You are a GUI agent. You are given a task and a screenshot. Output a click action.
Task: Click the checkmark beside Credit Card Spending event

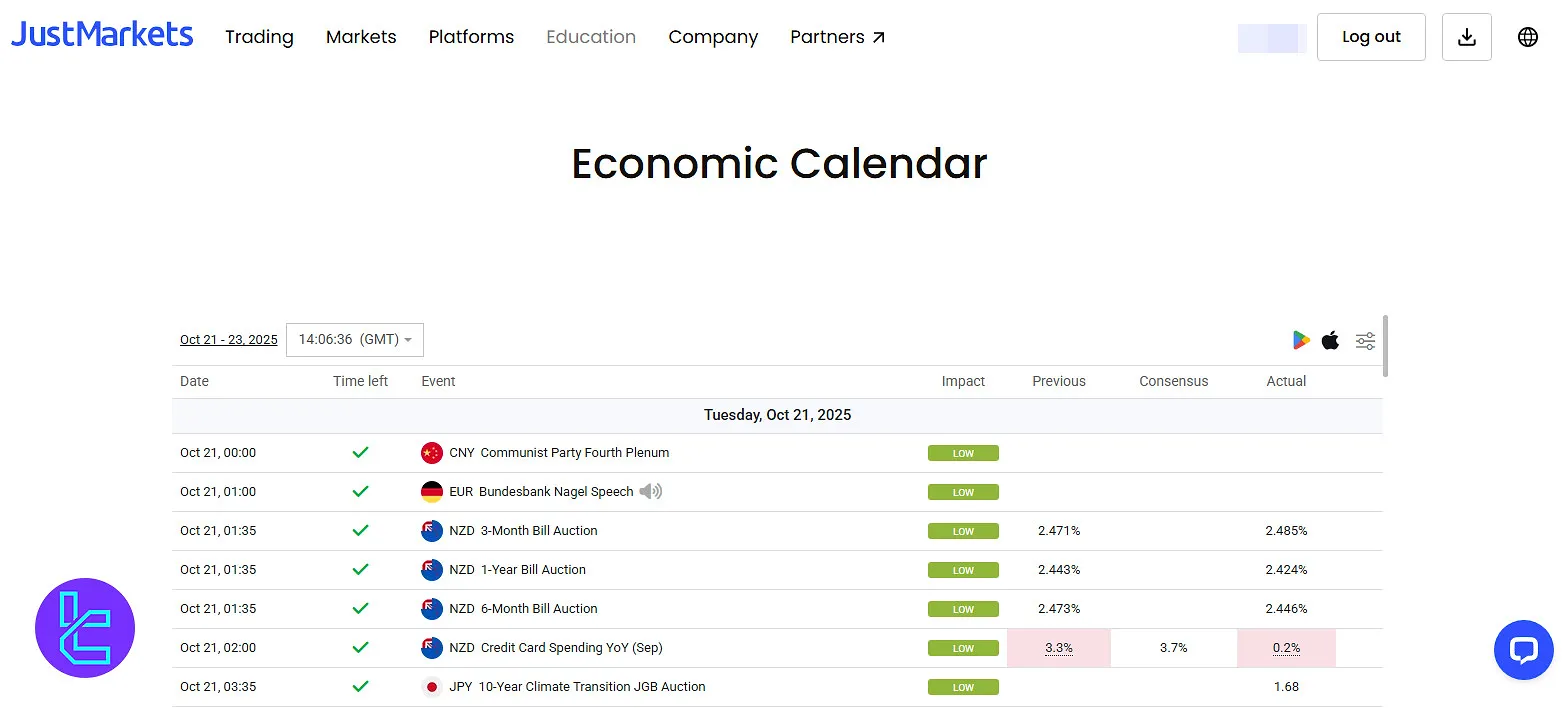coord(361,647)
